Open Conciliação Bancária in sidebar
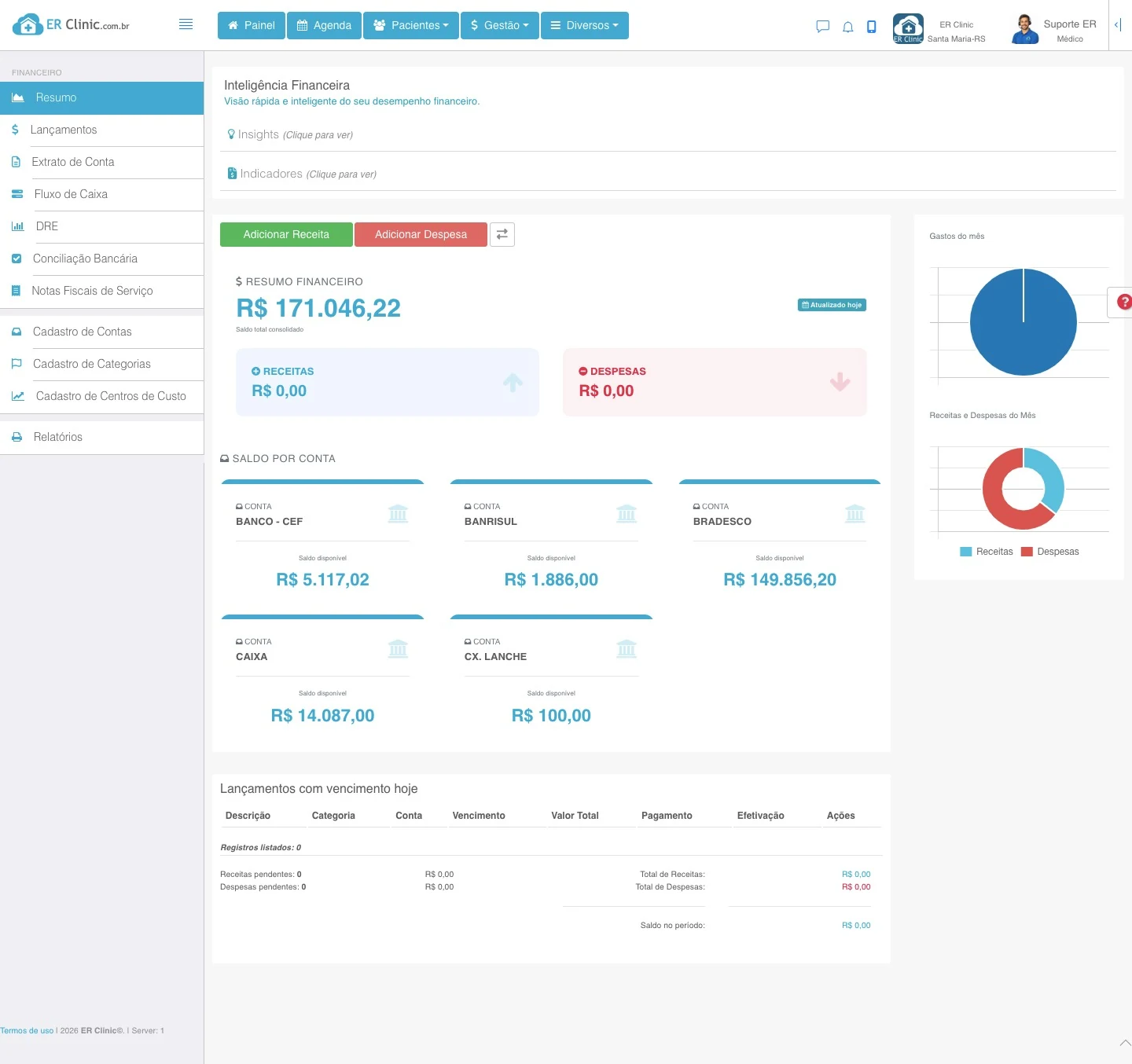Screen dimensions: 1132x1064 [102, 259]
